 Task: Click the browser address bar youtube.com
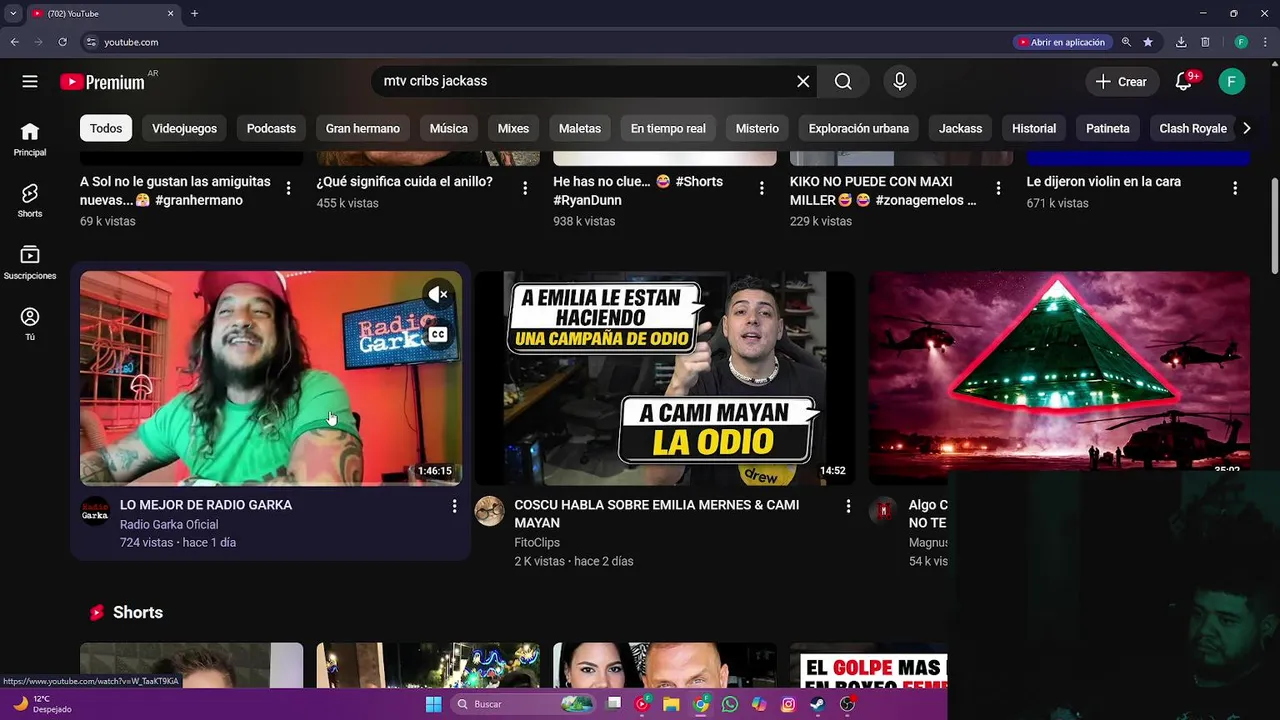pos(131,42)
